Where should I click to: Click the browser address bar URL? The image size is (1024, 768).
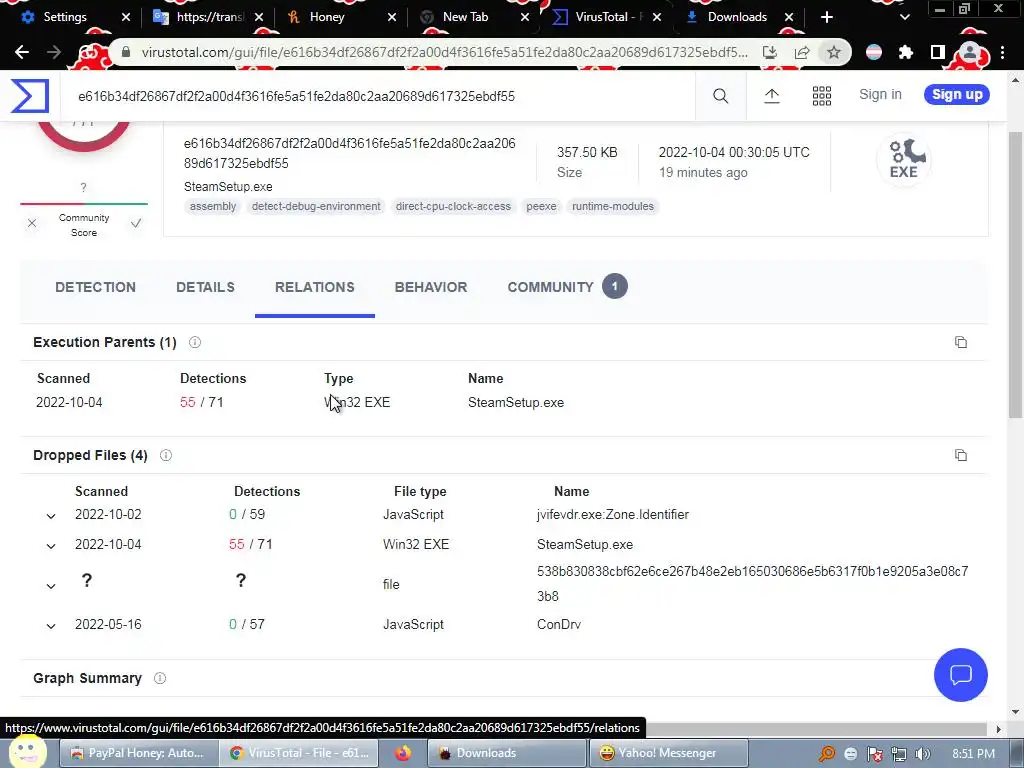[x=444, y=52]
